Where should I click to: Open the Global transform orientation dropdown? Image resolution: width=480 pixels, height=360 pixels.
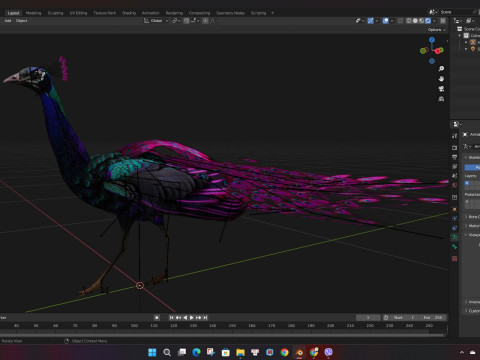[156, 21]
